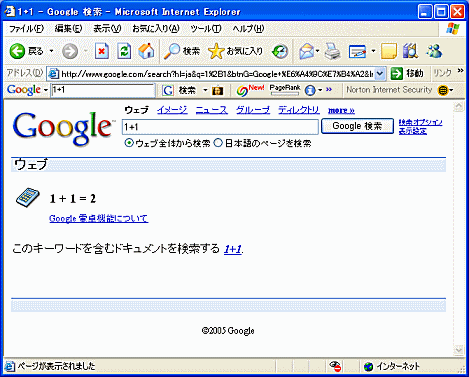The image size is (469, 377).
Task: Click the yellow note Discuss icon
Action: (389, 51)
